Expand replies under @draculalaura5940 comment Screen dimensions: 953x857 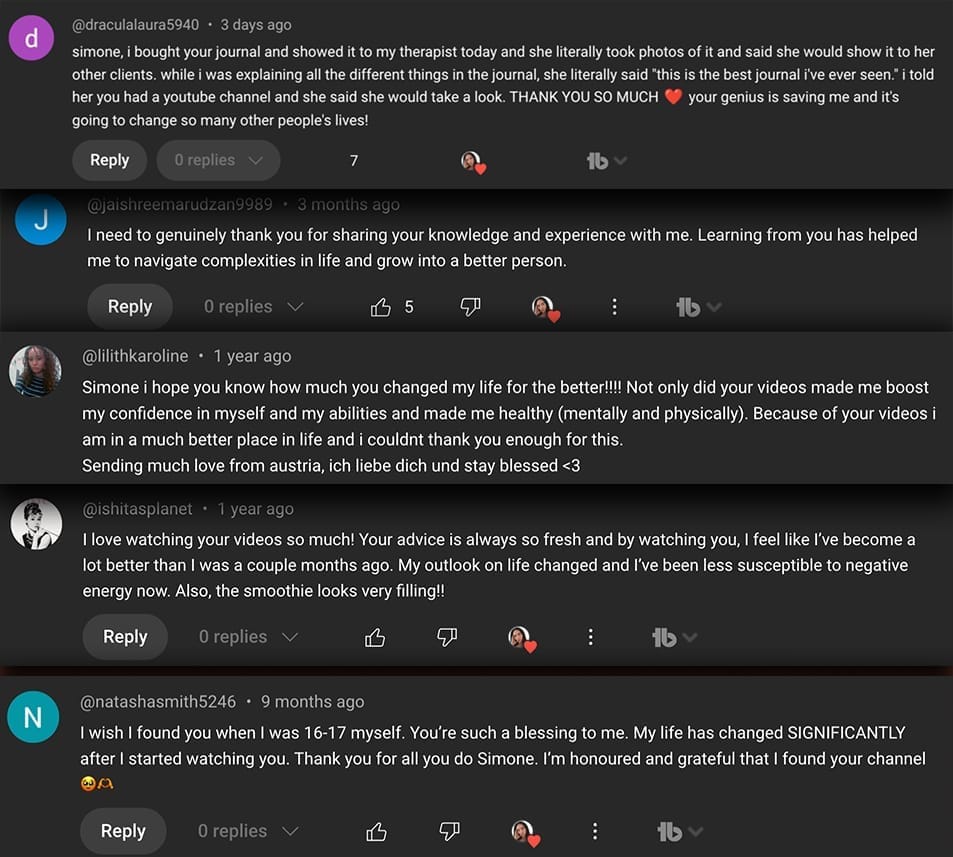218,160
